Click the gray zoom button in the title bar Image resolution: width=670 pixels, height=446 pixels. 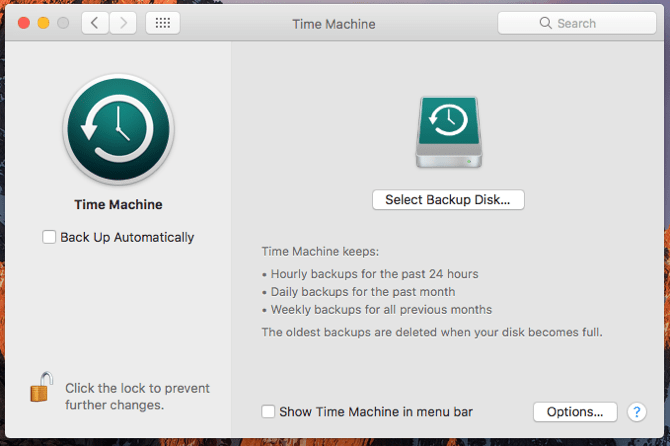pos(63,23)
